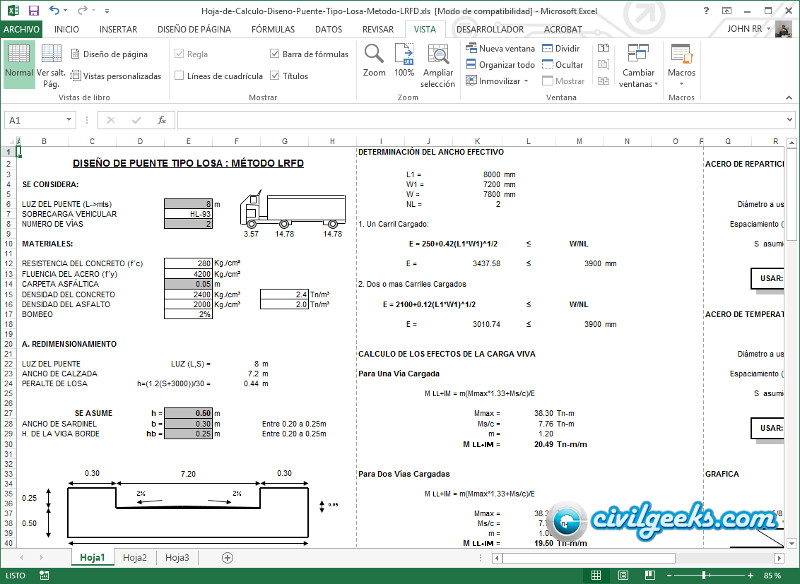Open Cambiar ventanas dropdown
Viewport: 800px width, 584px height.
coord(638,64)
